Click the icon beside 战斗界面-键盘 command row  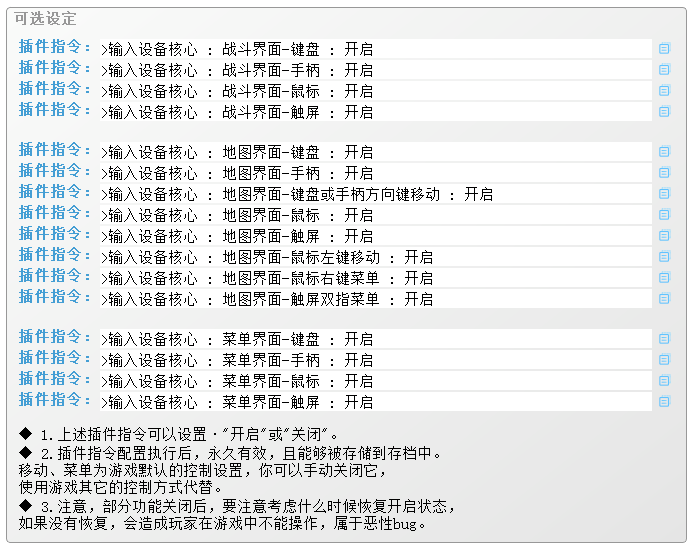click(x=664, y=49)
